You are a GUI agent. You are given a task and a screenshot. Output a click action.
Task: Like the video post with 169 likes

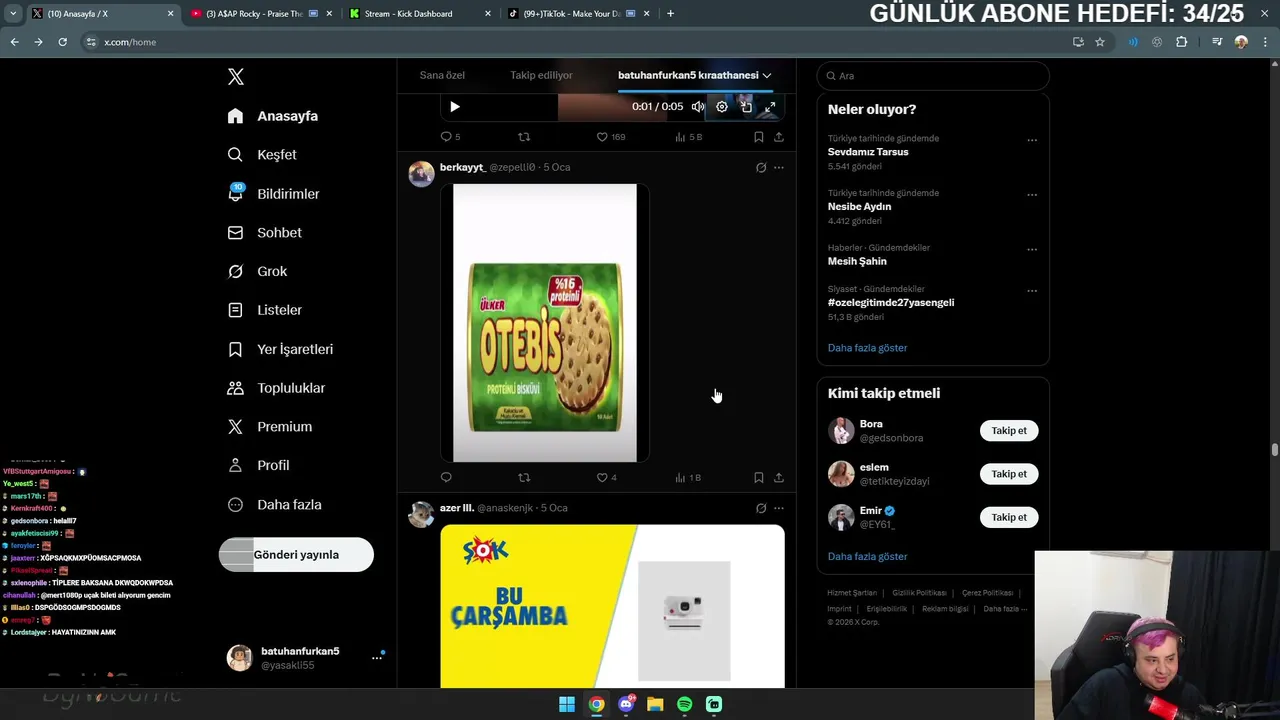(x=610, y=137)
